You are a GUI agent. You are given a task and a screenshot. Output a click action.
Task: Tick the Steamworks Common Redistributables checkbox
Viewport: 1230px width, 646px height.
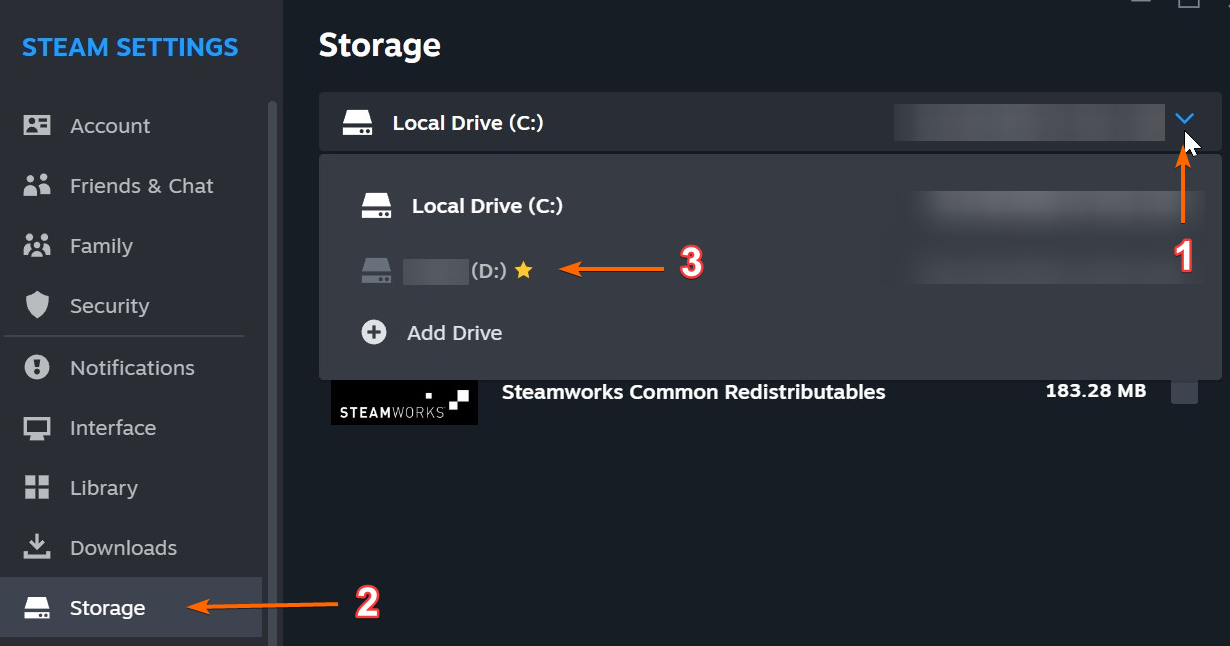1184,391
